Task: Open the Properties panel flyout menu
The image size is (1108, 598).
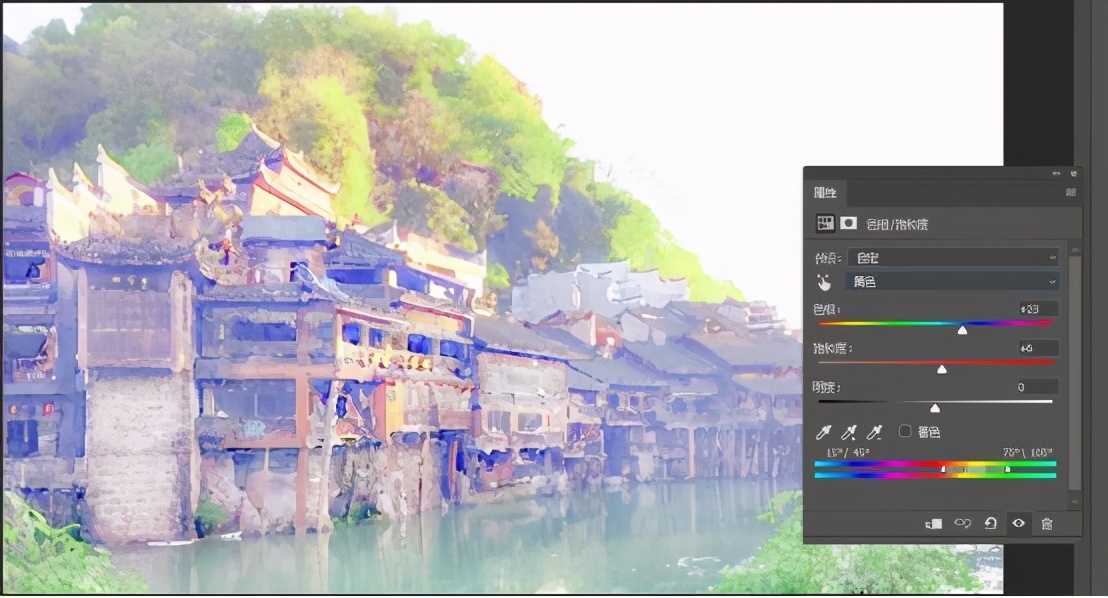Action: 1071,192
